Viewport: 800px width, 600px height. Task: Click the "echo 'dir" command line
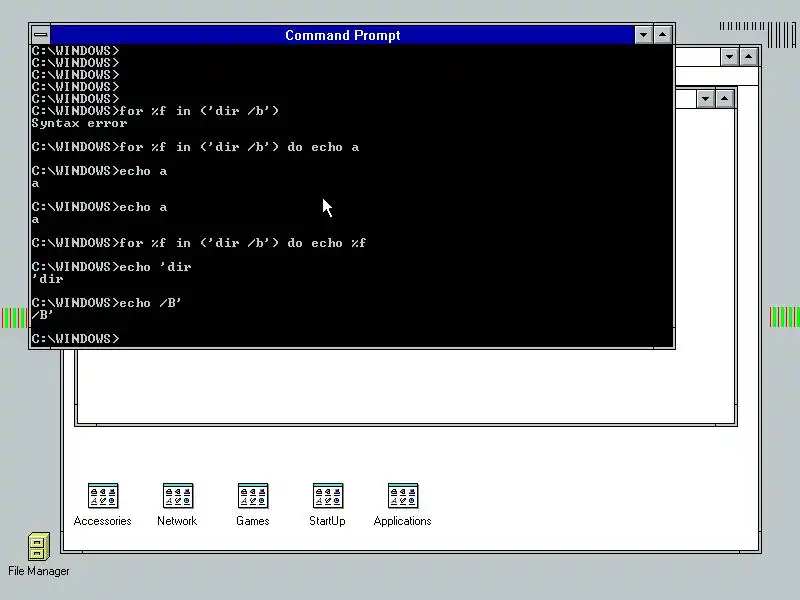111,267
